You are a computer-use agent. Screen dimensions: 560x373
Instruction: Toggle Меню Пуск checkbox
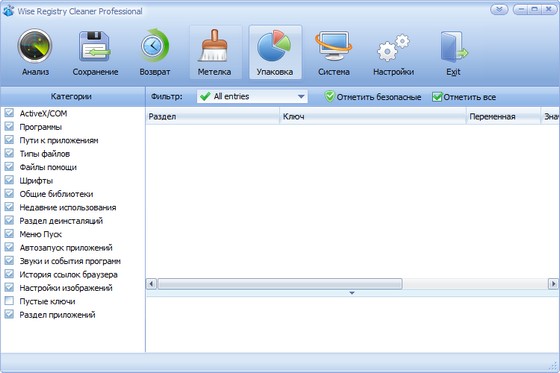(9, 234)
